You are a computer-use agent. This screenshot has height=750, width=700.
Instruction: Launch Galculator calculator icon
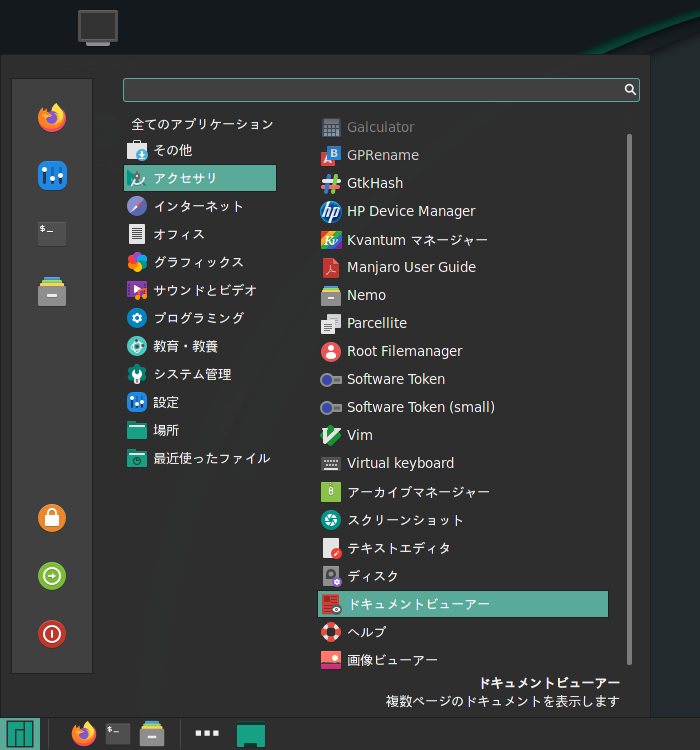(331, 127)
